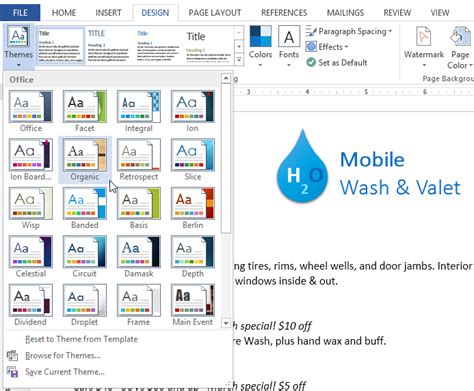This screenshot has width=474, height=391.
Task: Open the Colors dropdown
Action: pyautogui.click(x=260, y=47)
